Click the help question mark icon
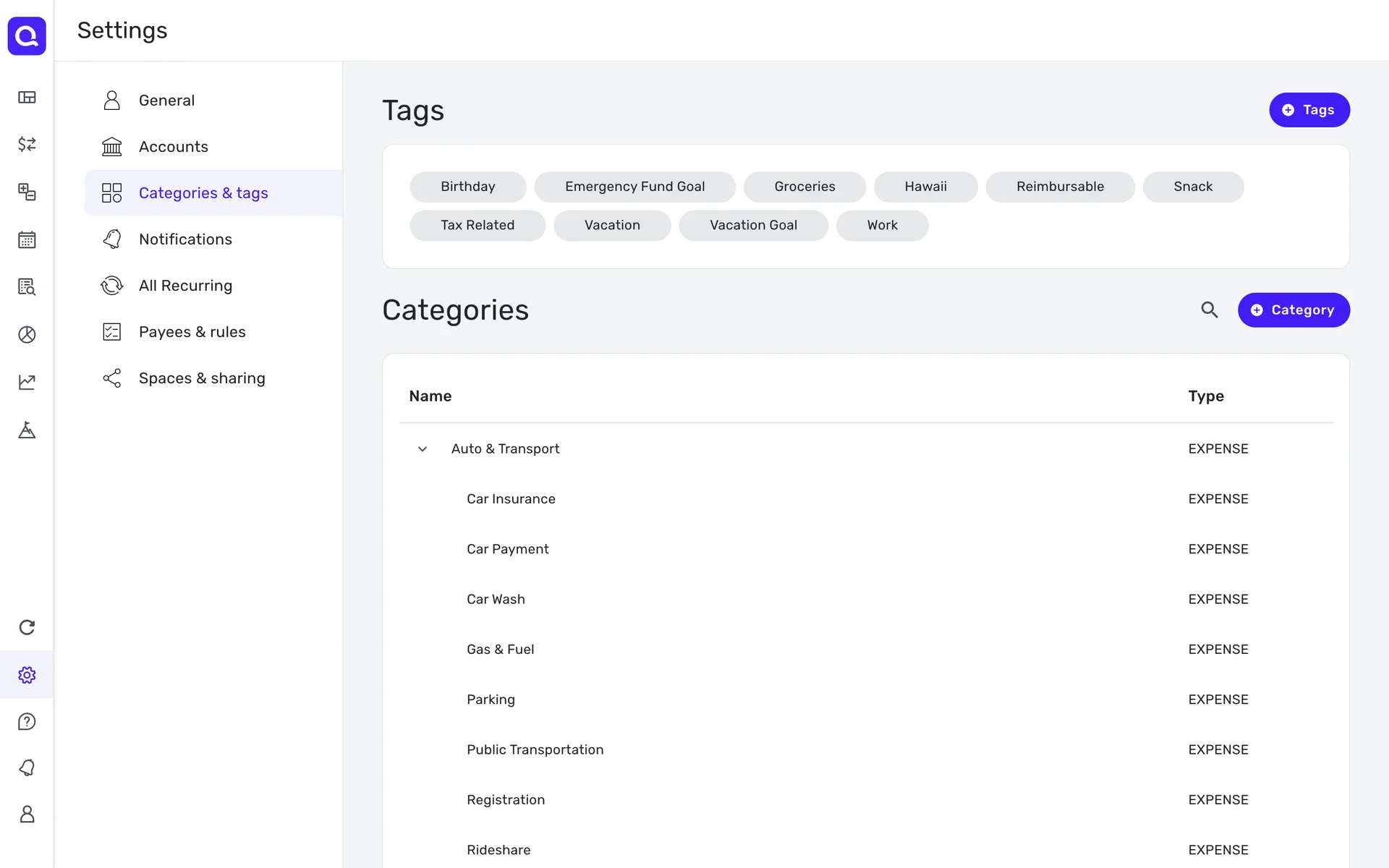Viewport: 1389px width, 868px height. [x=27, y=722]
